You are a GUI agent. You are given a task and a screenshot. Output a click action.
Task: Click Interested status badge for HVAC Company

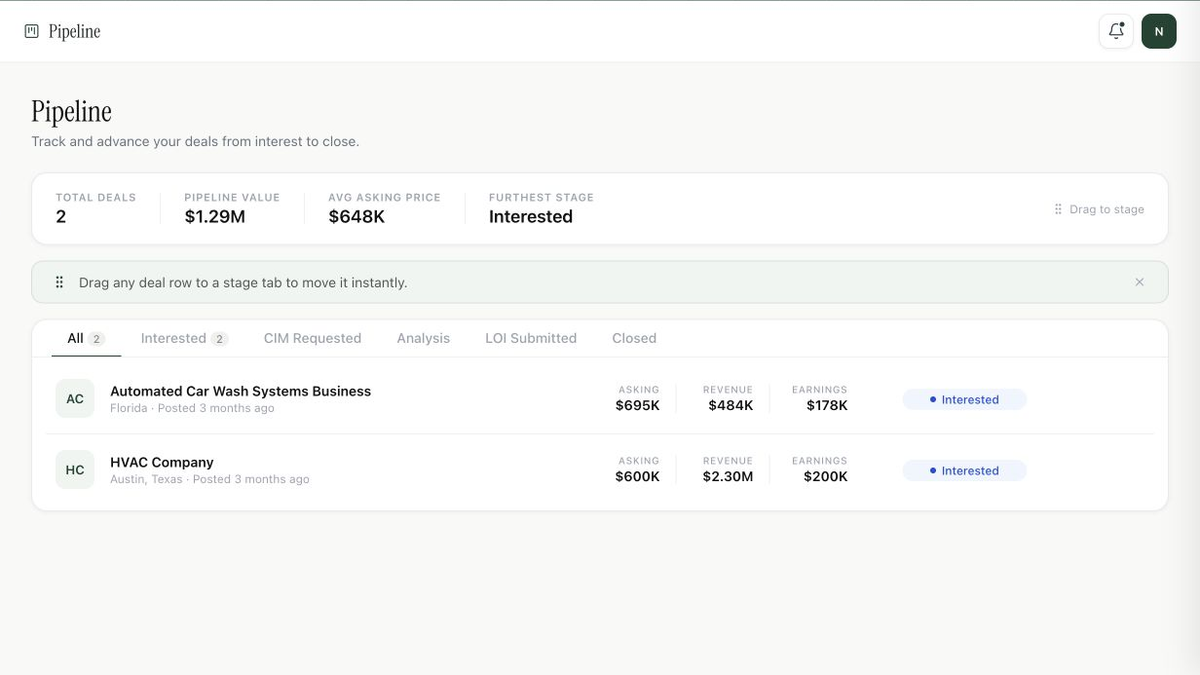[964, 470]
